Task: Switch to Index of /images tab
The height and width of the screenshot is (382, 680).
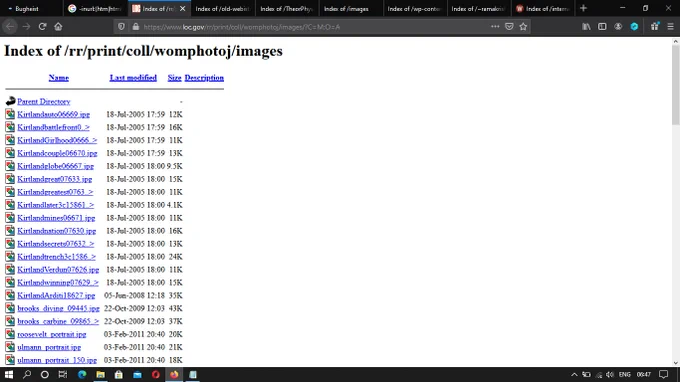Action: [350, 8]
